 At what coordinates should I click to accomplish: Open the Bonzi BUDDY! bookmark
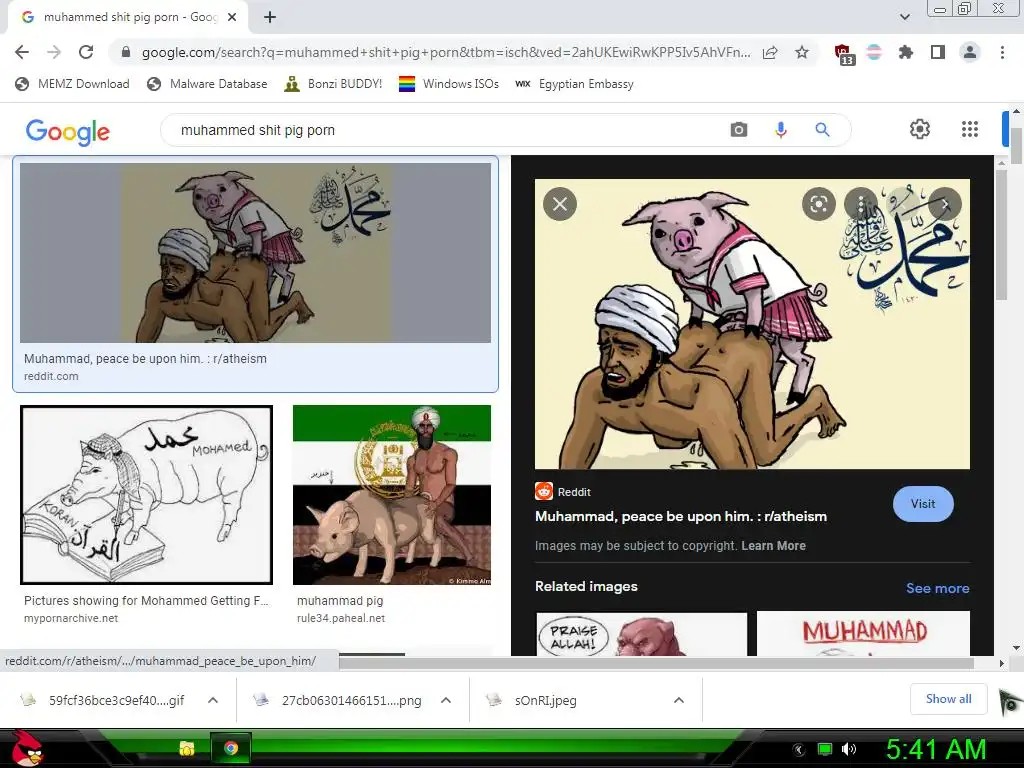[x=333, y=84]
